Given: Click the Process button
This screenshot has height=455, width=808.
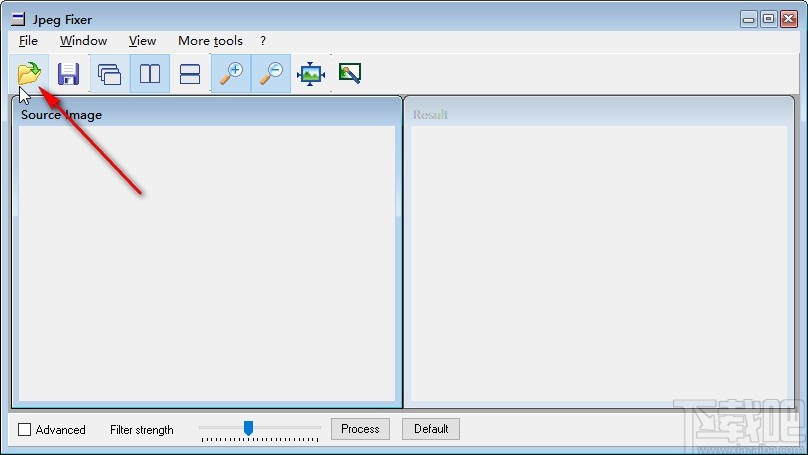Looking at the screenshot, I should coord(360,429).
